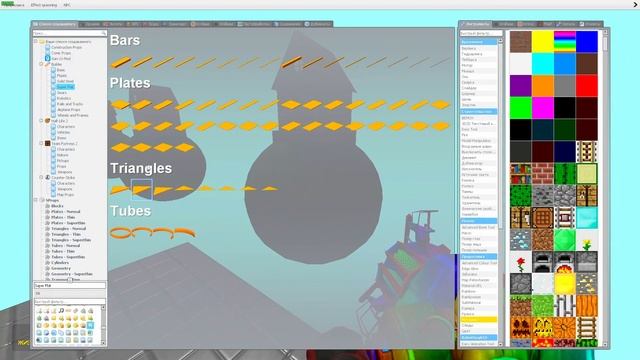
Task: Choose the bright red material swatch
Action: (587, 86)
